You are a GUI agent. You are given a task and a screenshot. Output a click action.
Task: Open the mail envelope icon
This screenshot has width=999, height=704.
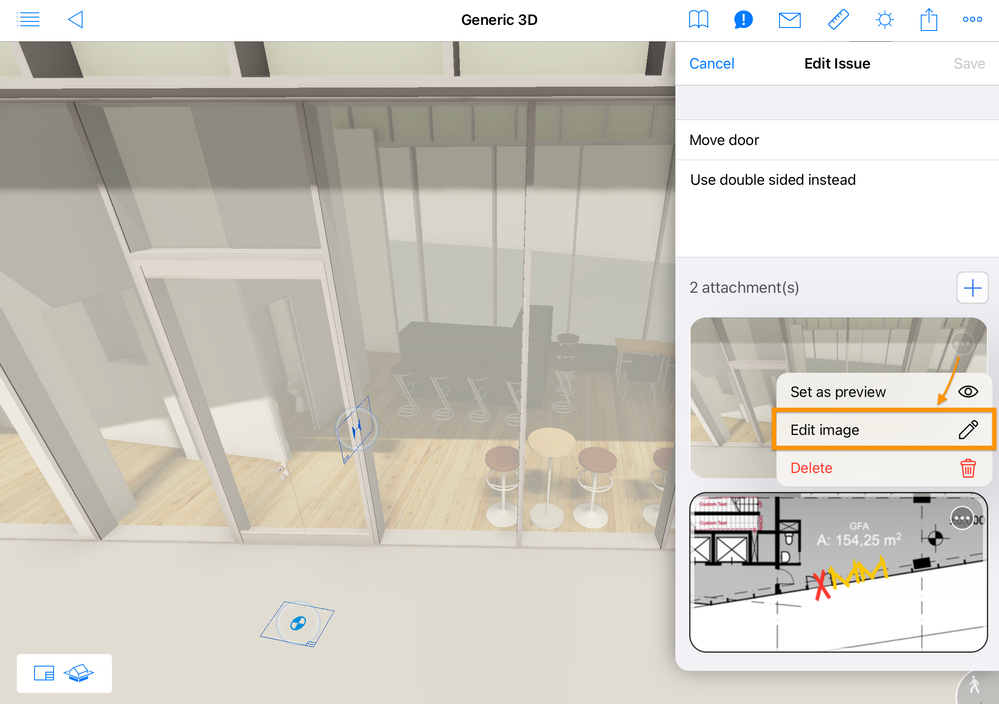[x=789, y=20]
